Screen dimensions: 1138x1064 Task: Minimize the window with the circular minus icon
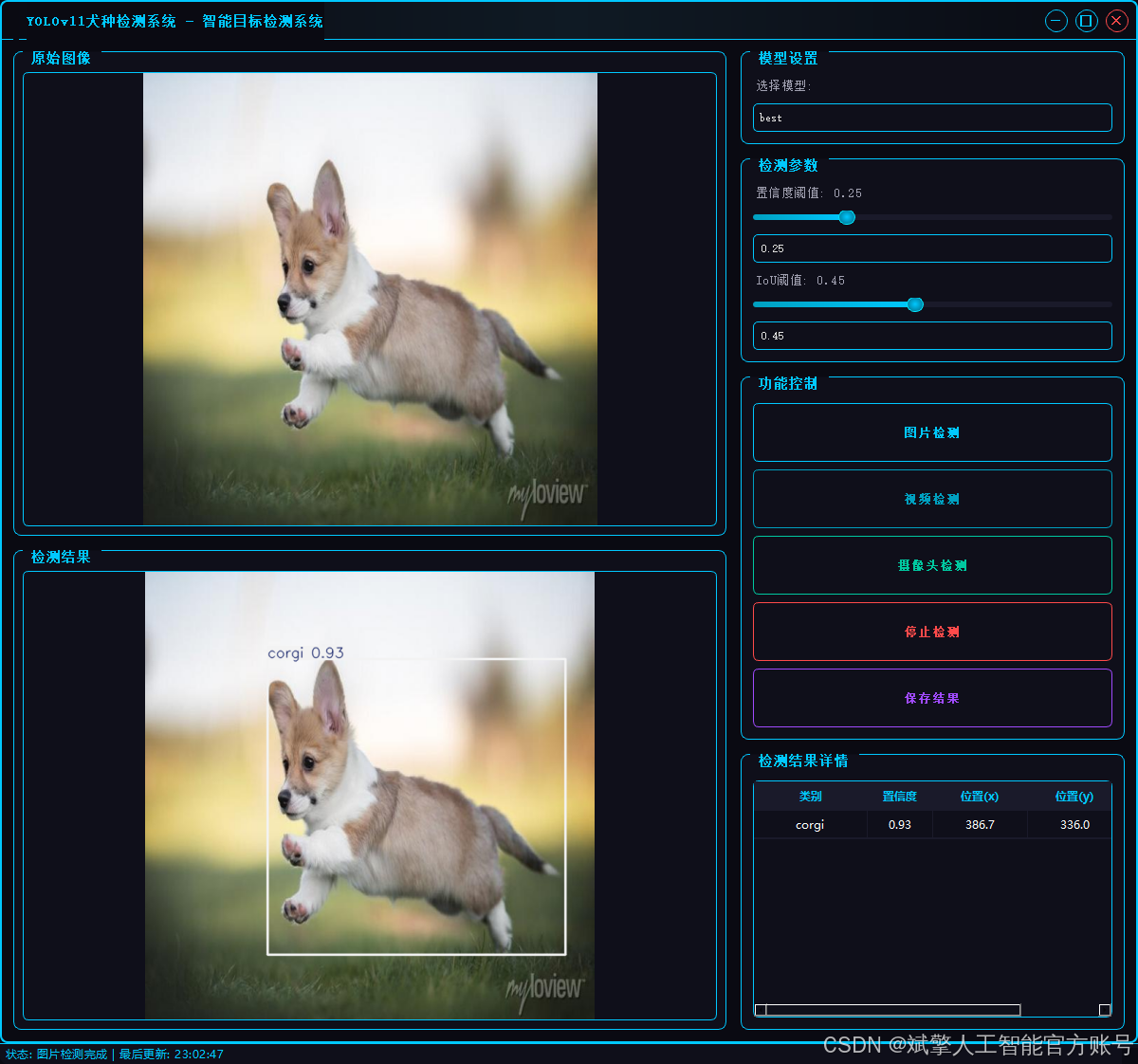coord(1056,21)
